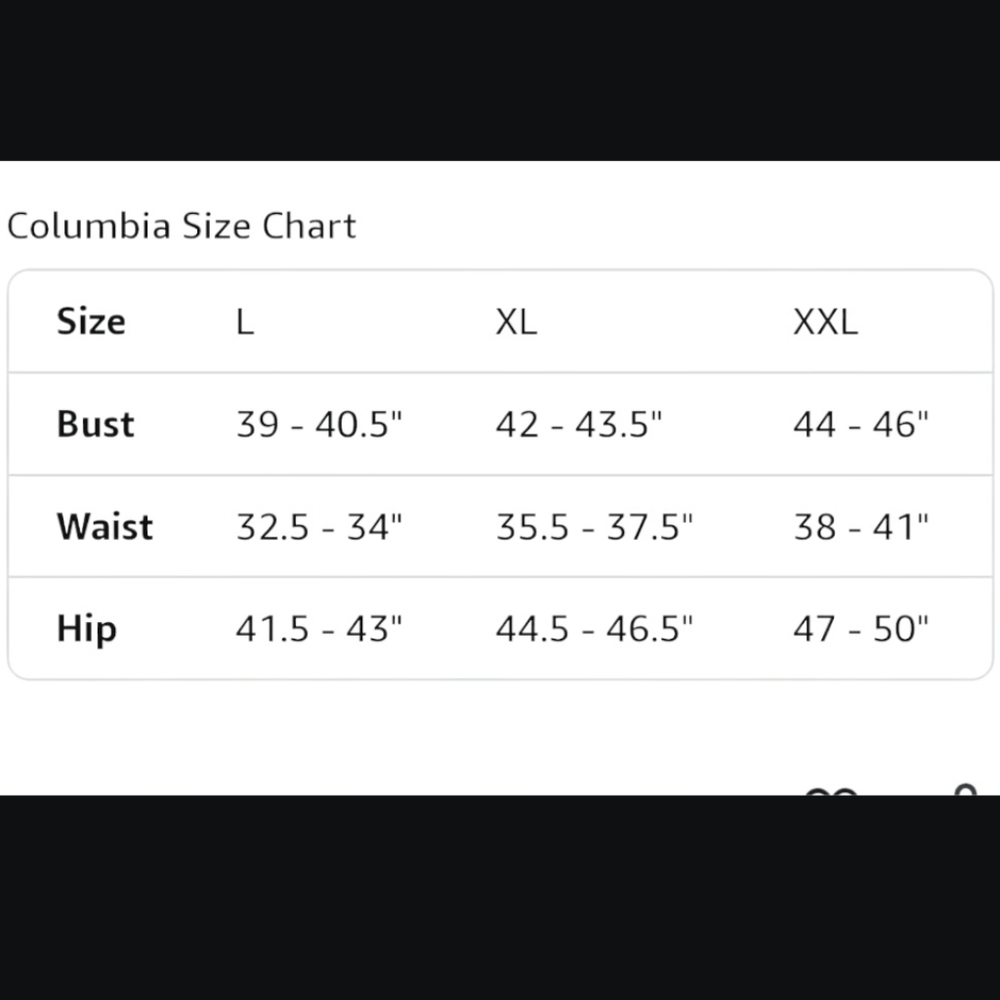Choose the L size column header
The height and width of the screenshot is (1000, 1000).
tap(246, 321)
